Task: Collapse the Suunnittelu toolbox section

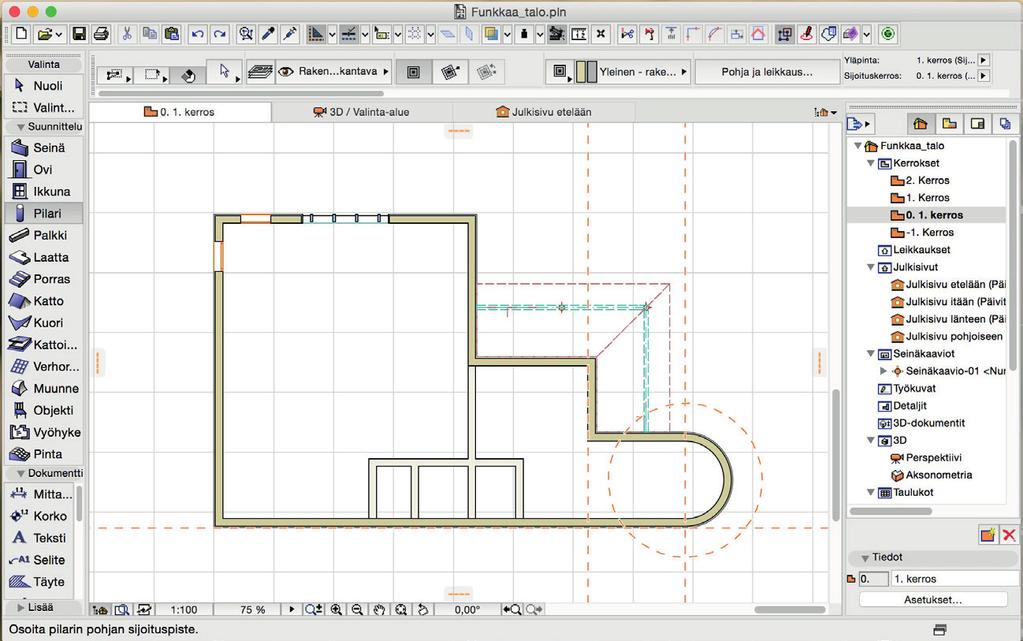Action: [x=21, y=127]
